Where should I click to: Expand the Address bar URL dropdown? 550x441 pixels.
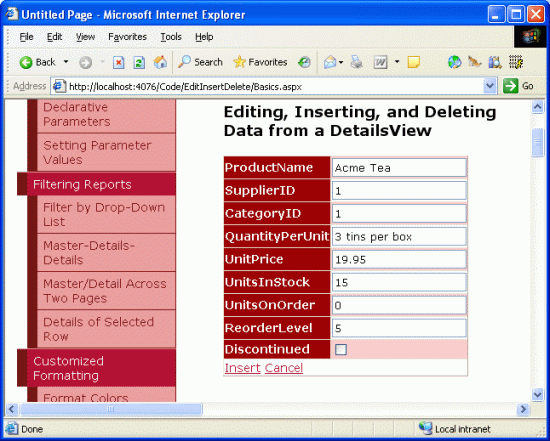[x=490, y=86]
